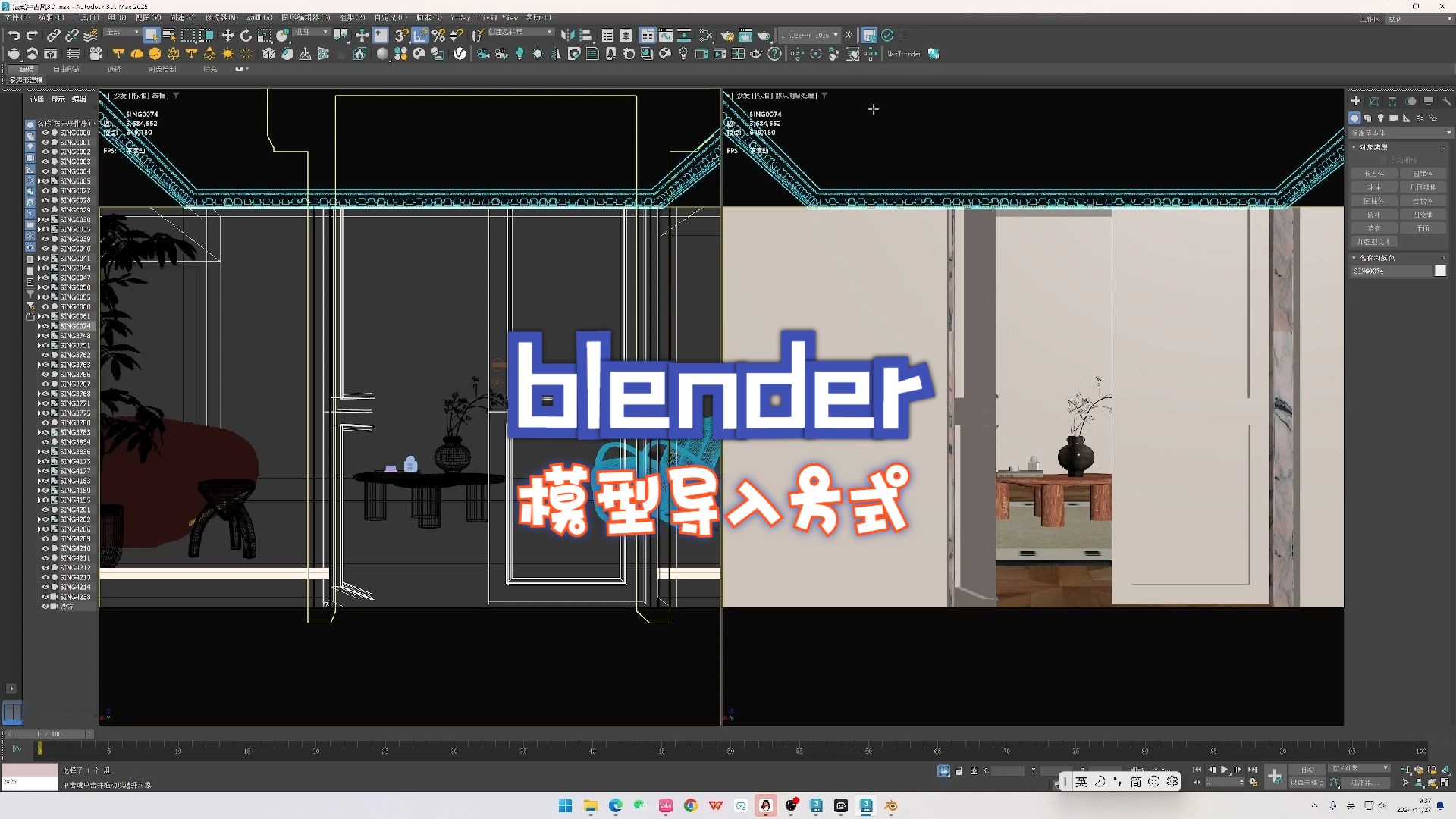Open the Chrome icon in the taskbar
1456x819 pixels.
(690, 805)
